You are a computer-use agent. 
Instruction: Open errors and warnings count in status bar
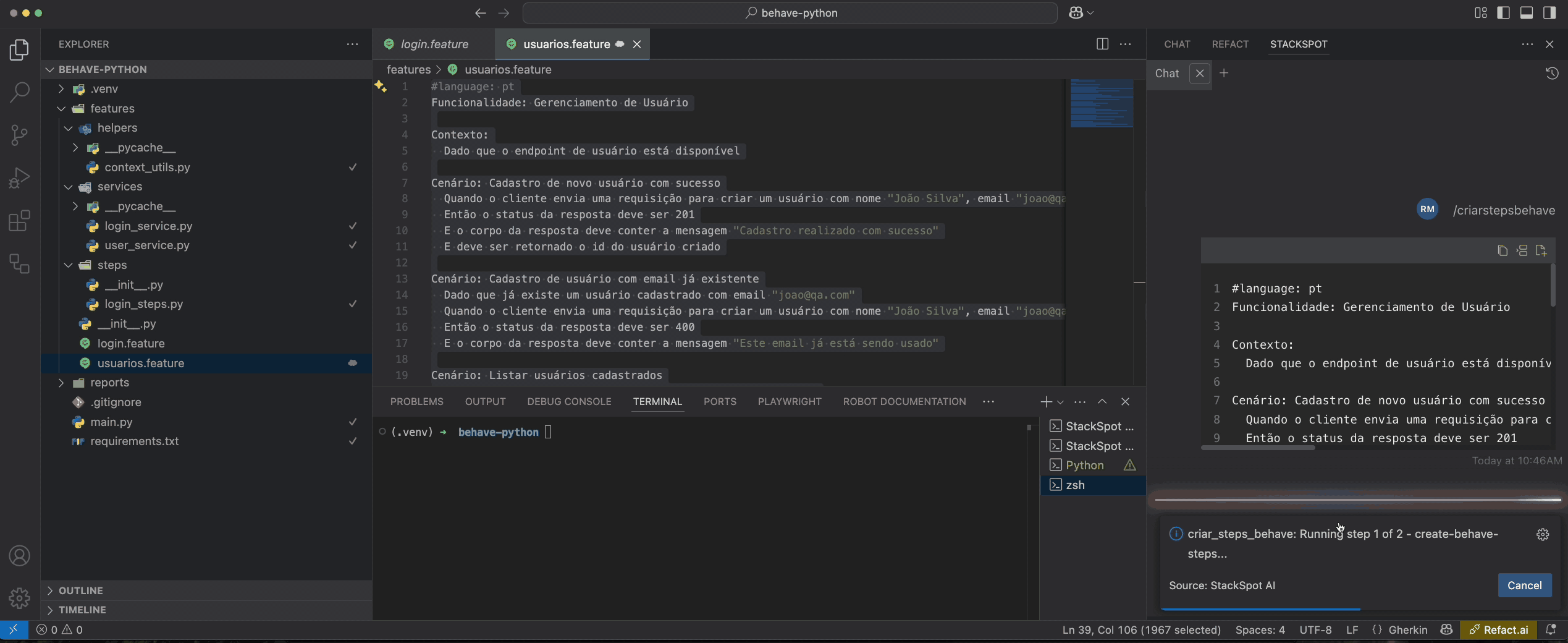59,629
